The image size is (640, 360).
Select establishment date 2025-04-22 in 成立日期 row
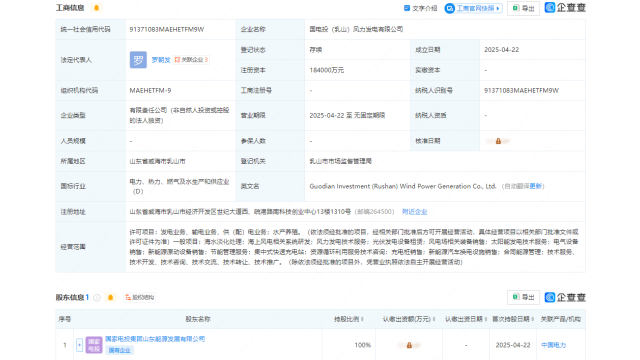(x=501, y=50)
